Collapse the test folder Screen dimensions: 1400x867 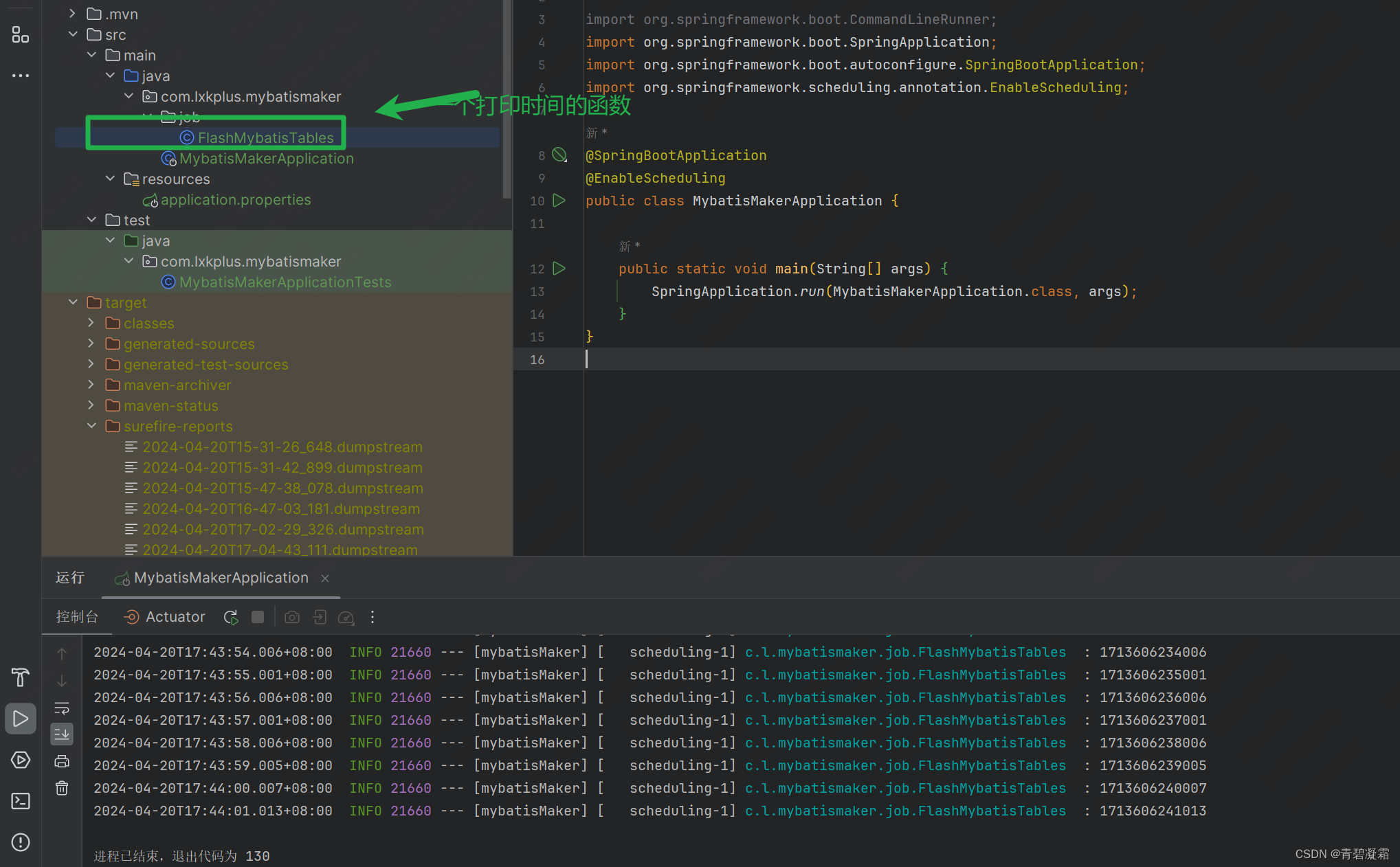click(91, 220)
